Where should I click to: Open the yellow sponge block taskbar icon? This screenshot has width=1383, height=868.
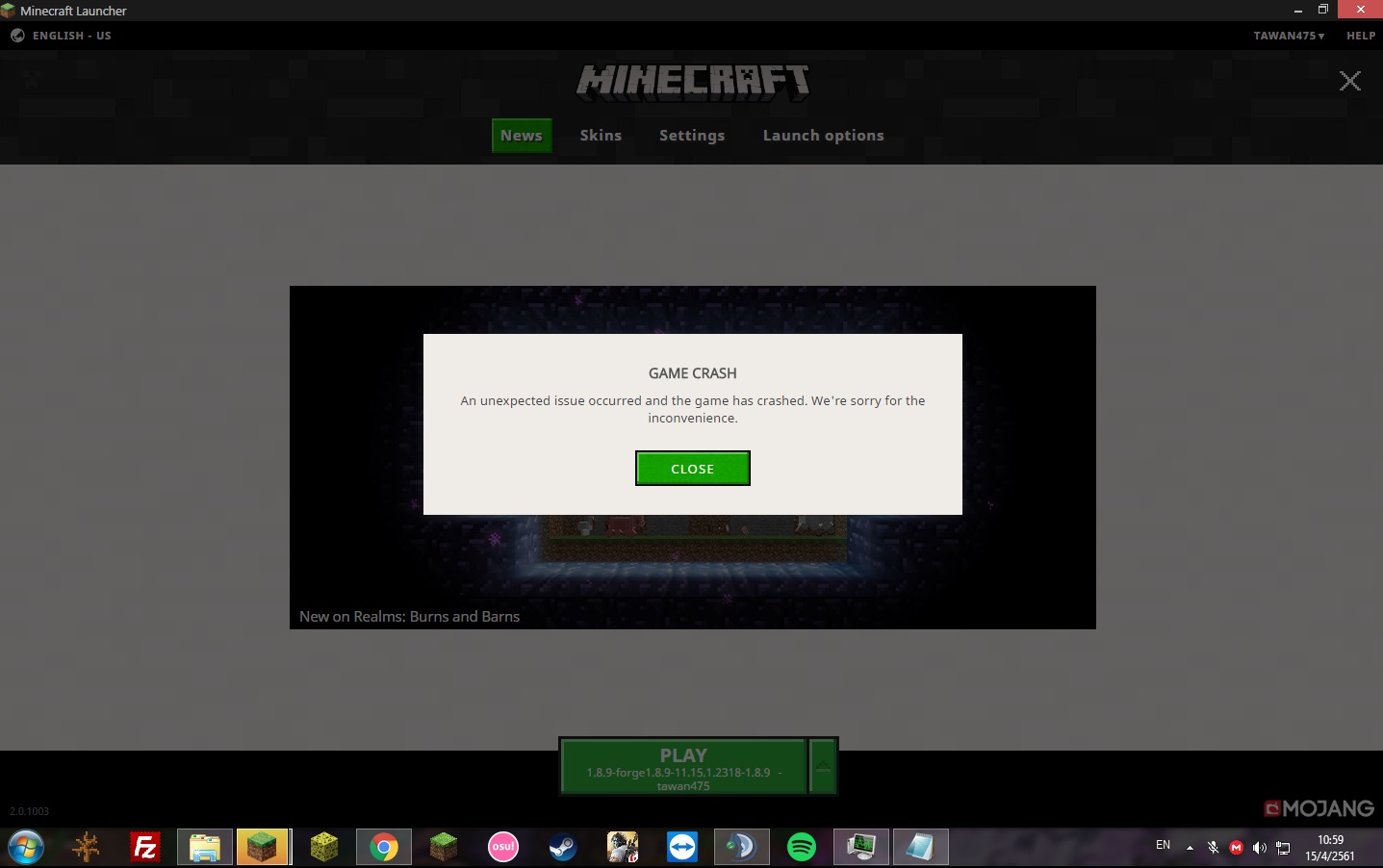click(x=324, y=848)
